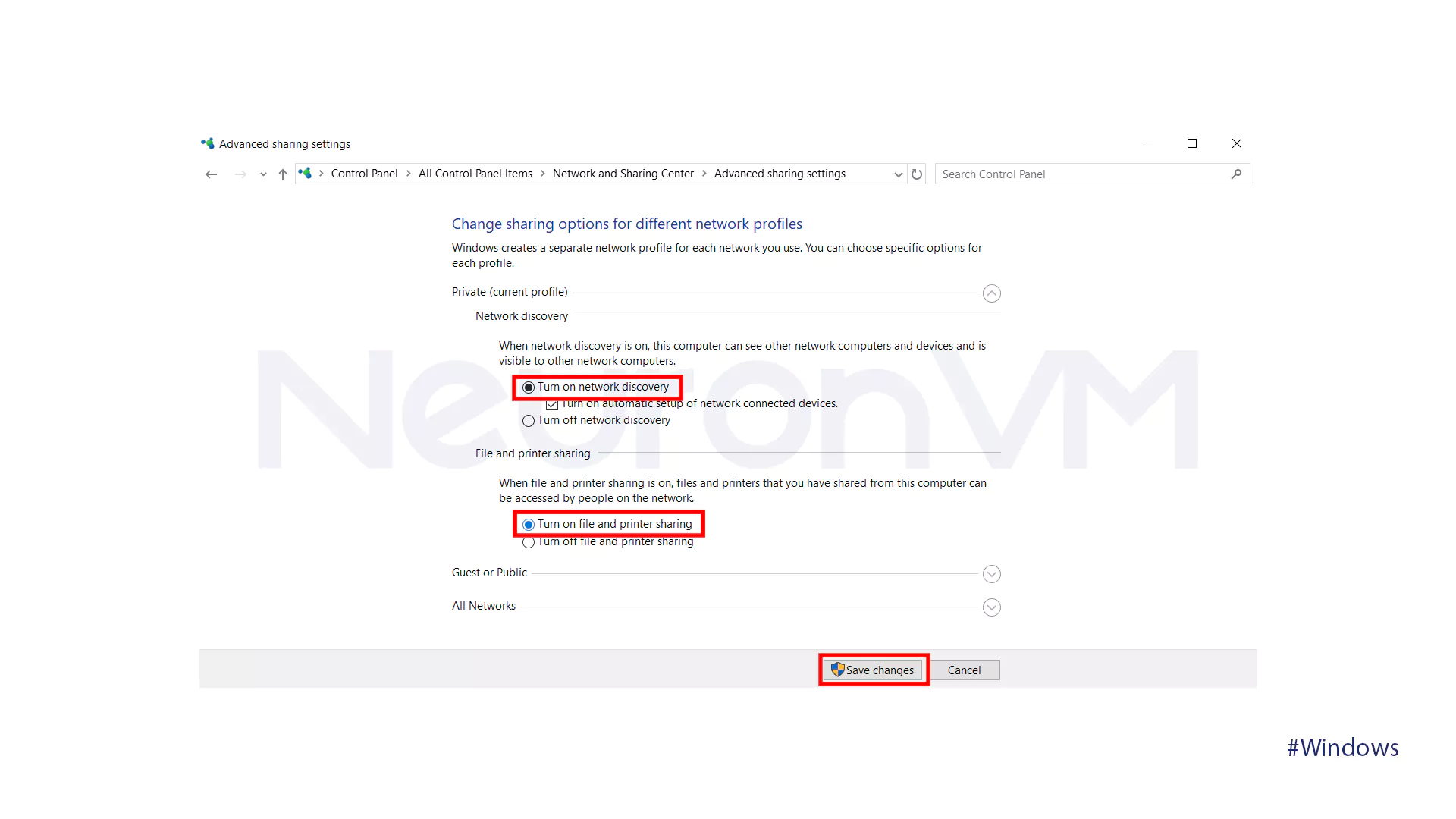Collapse the Private current profile section
1456x819 pixels.
click(991, 293)
